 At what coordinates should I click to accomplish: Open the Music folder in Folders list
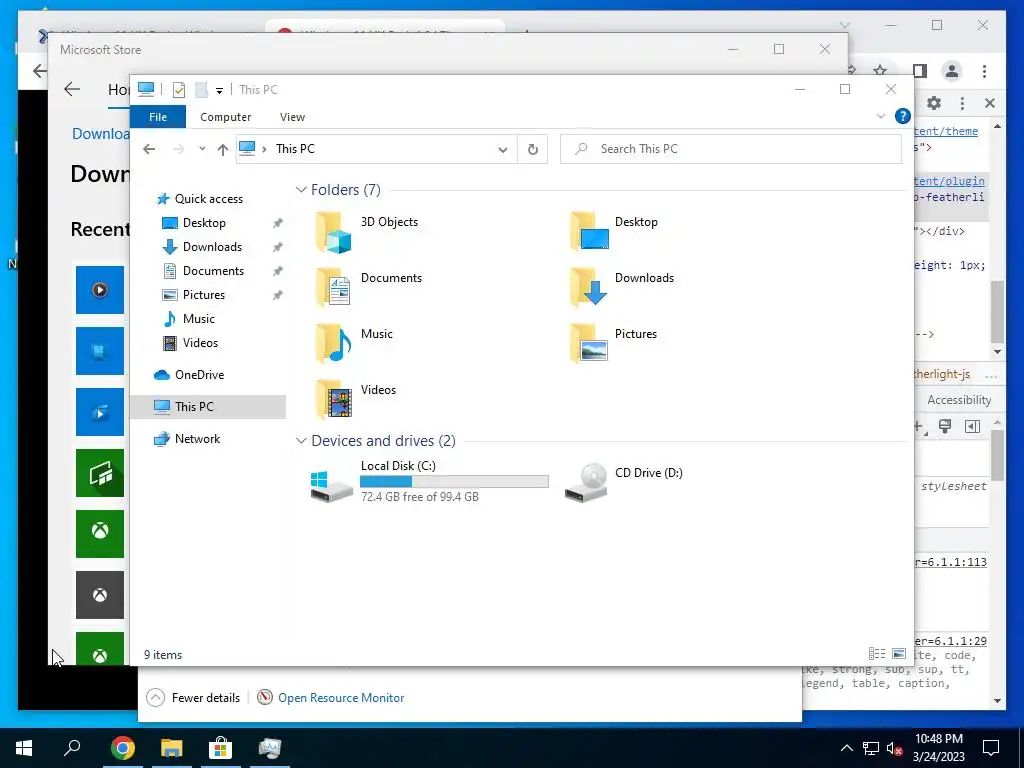coord(354,344)
